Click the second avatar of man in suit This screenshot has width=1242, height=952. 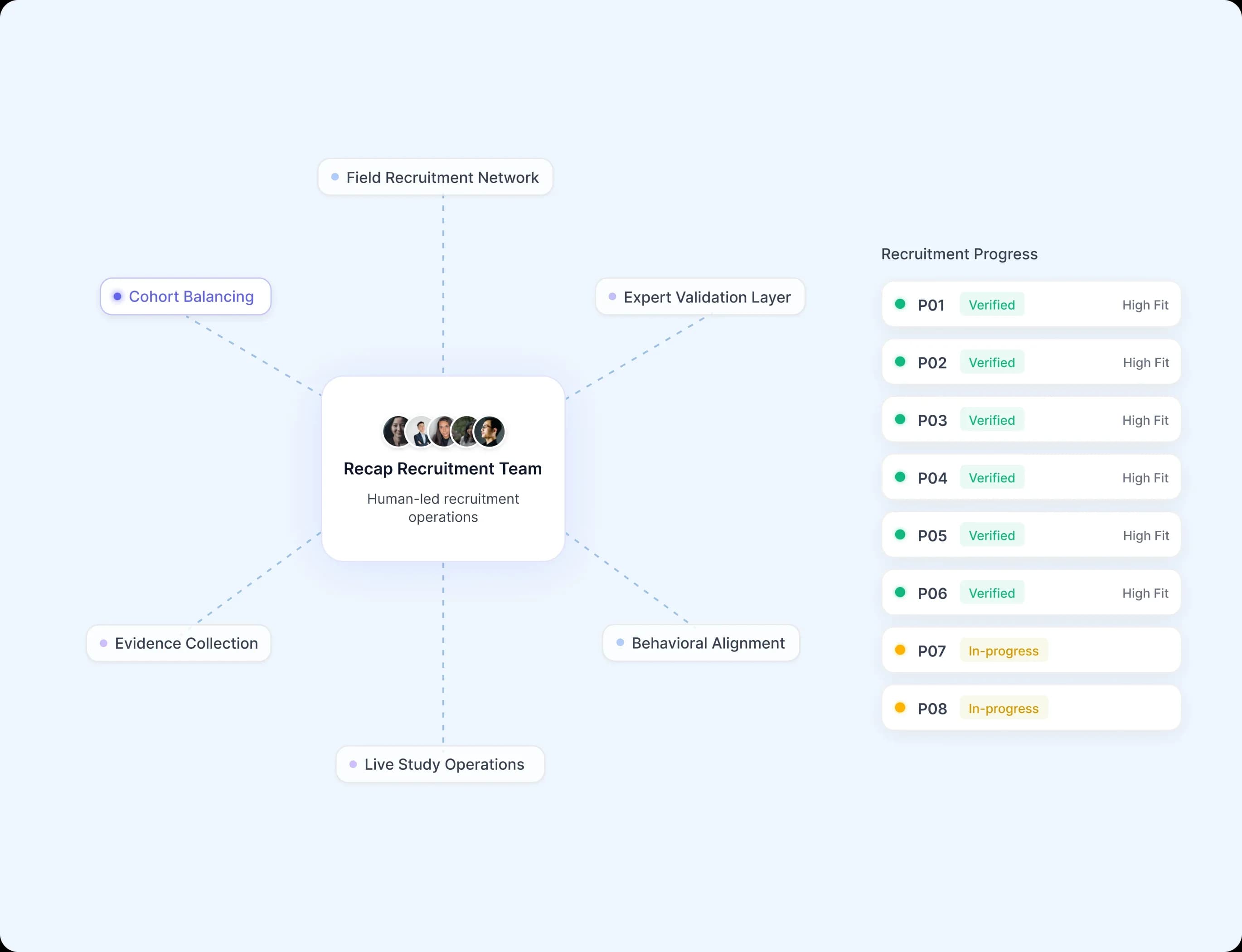pyautogui.click(x=421, y=432)
